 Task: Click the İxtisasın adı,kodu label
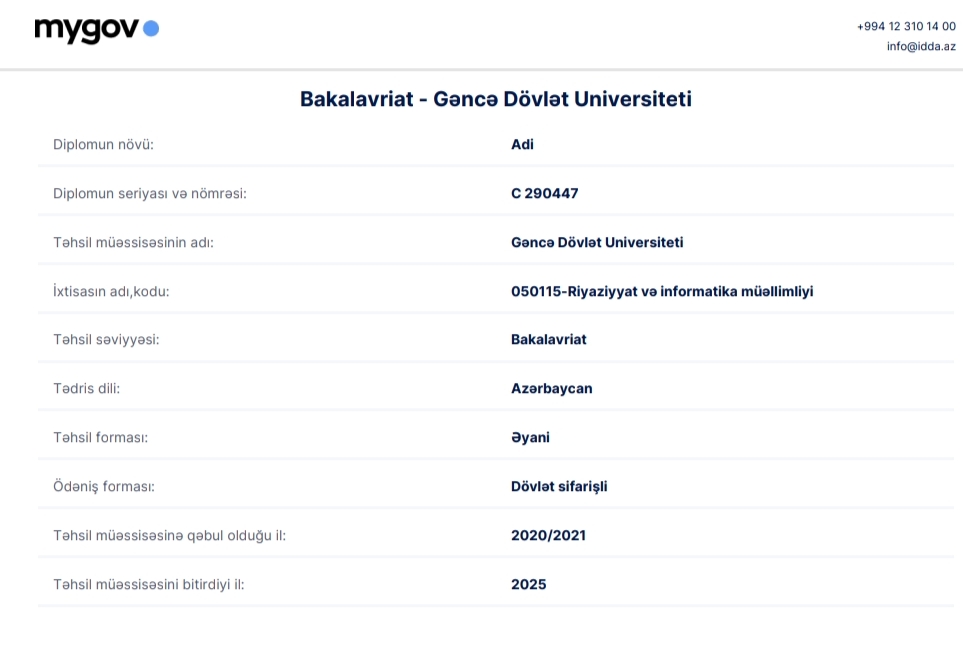111,291
